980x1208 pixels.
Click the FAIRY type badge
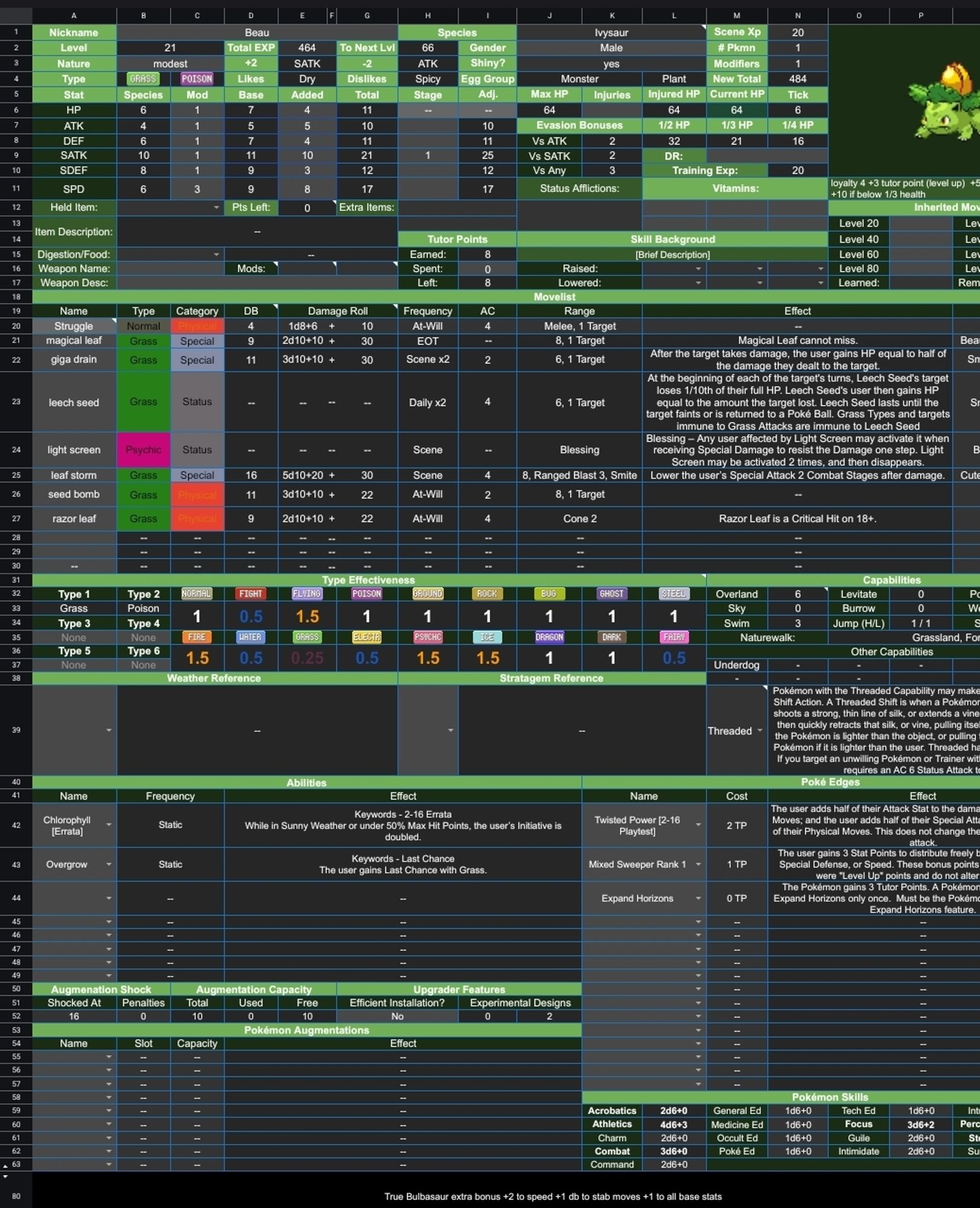point(674,637)
